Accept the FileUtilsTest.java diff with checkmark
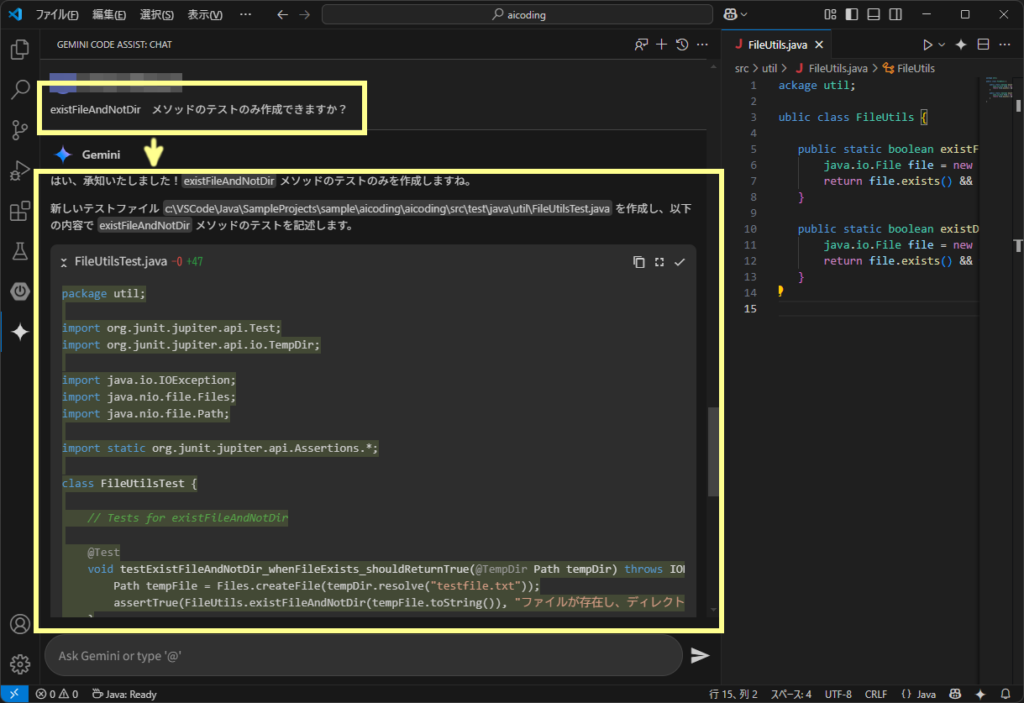The image size is (1024, 703). (679, 262)
